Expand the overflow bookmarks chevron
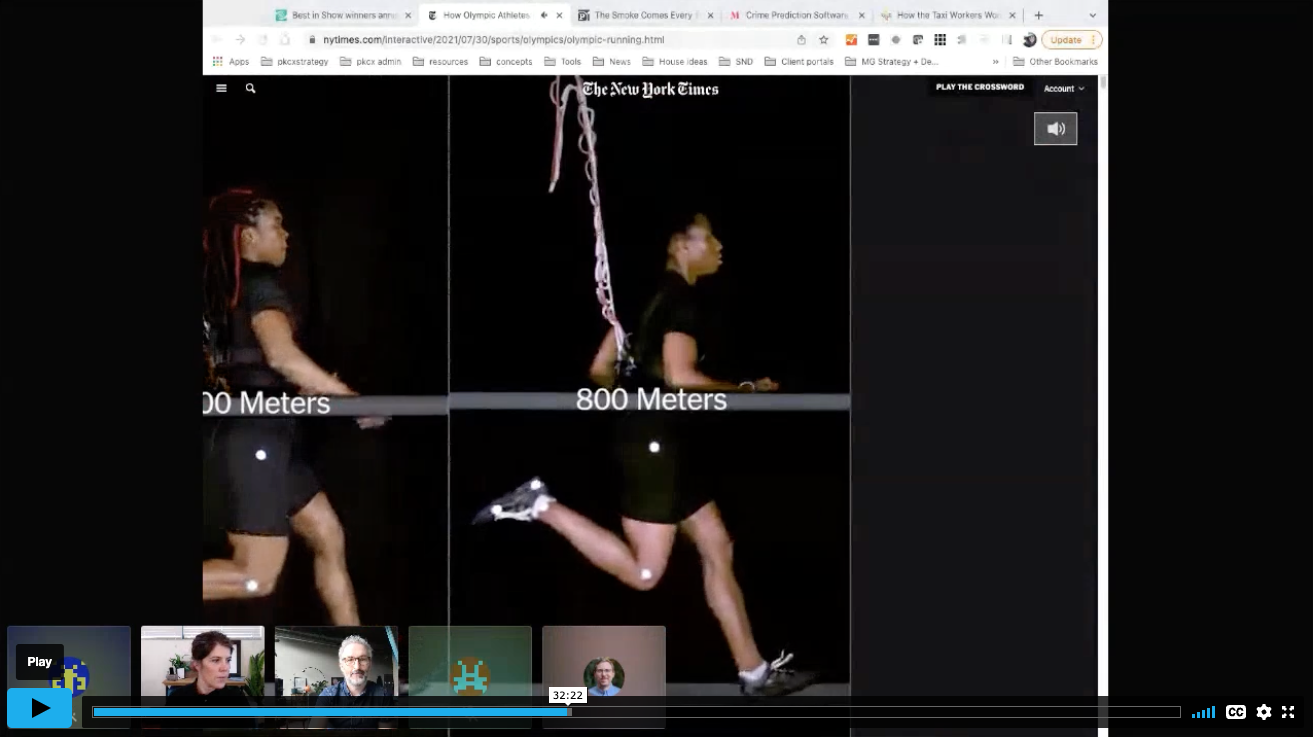1313x737 pixels. tap(994, 61)
